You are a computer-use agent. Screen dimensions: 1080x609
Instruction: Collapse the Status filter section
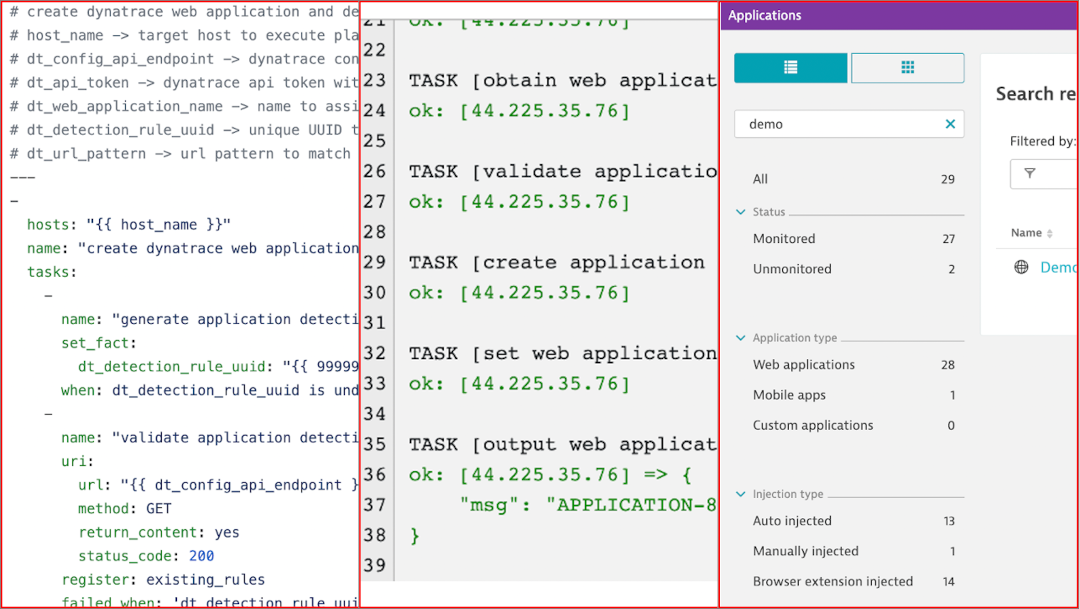click(x=740, y=211)
